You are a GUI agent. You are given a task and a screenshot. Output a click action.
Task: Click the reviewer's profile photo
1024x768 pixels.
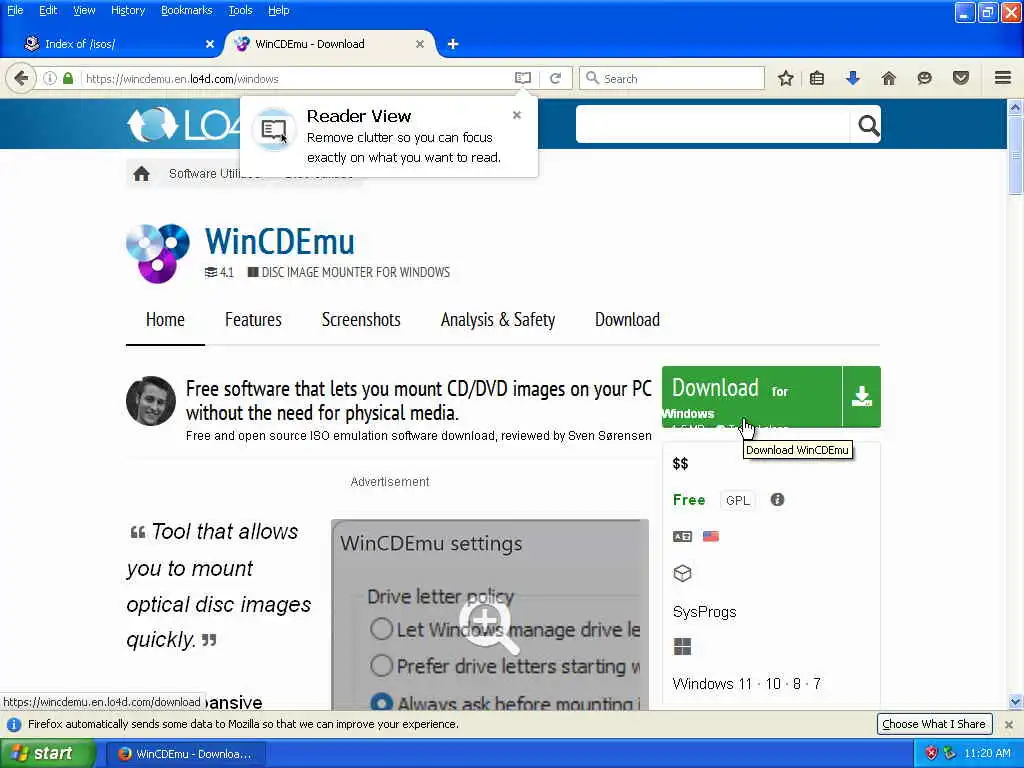151,401
